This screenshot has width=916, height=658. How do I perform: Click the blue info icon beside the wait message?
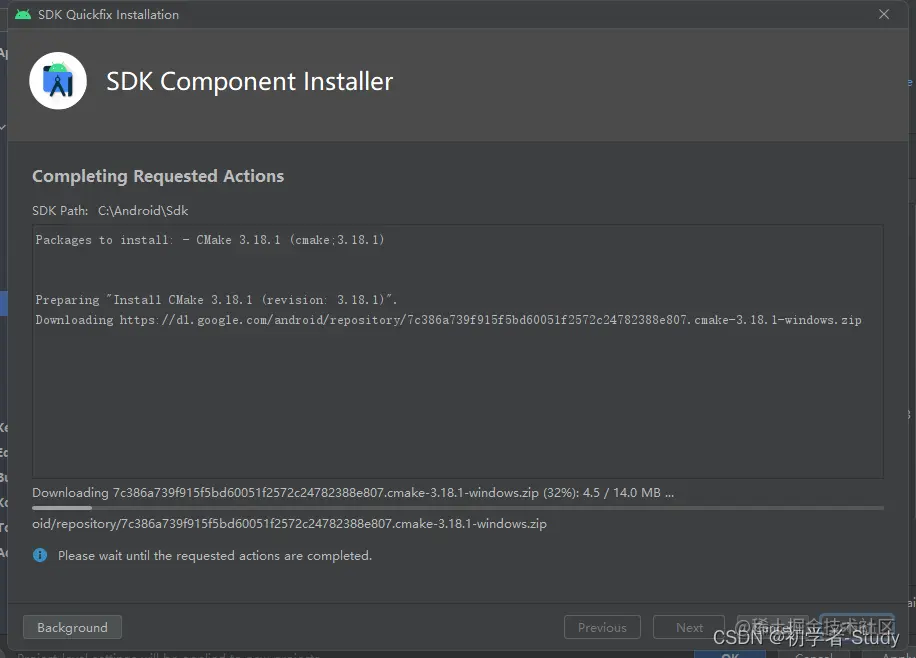coord(40,555)
